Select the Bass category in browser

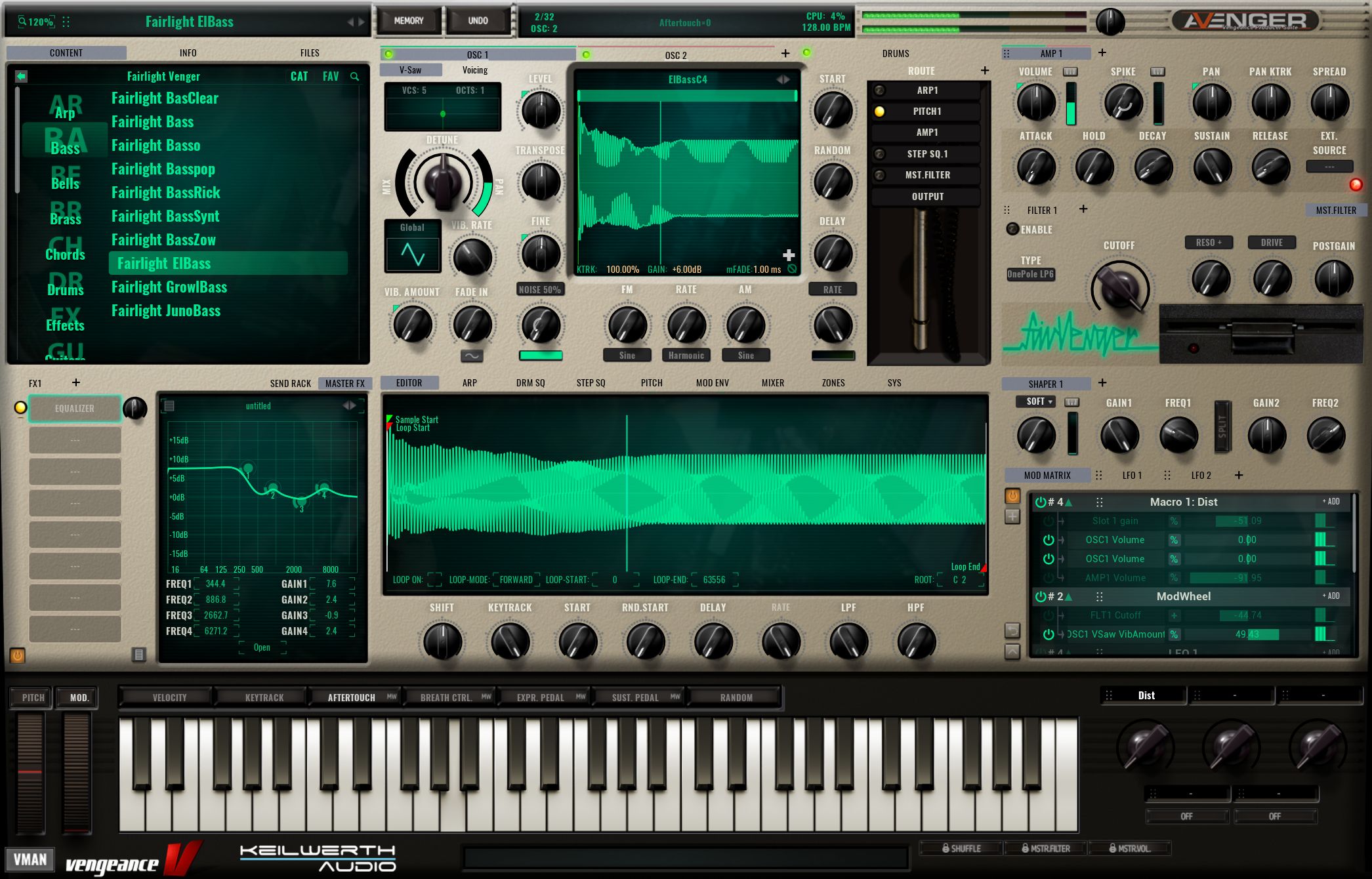65,141
